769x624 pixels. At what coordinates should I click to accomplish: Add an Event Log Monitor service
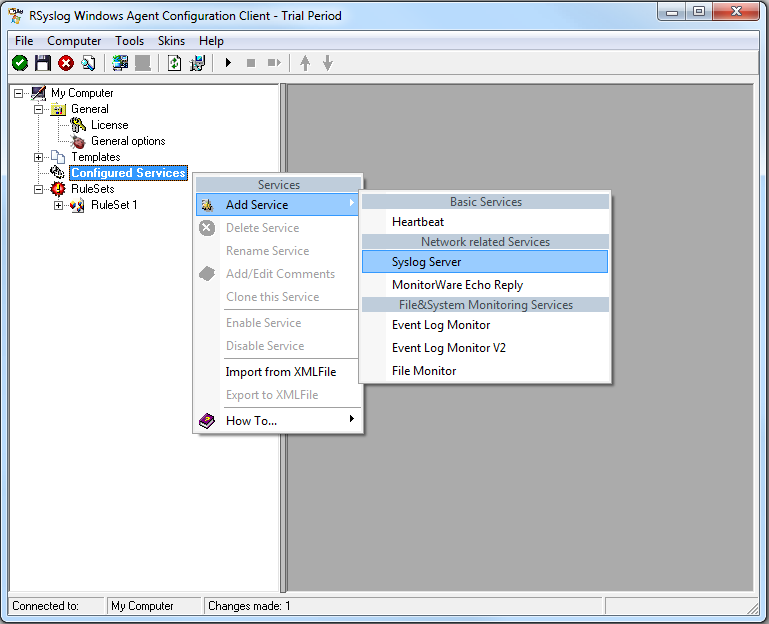pos(485,325)
